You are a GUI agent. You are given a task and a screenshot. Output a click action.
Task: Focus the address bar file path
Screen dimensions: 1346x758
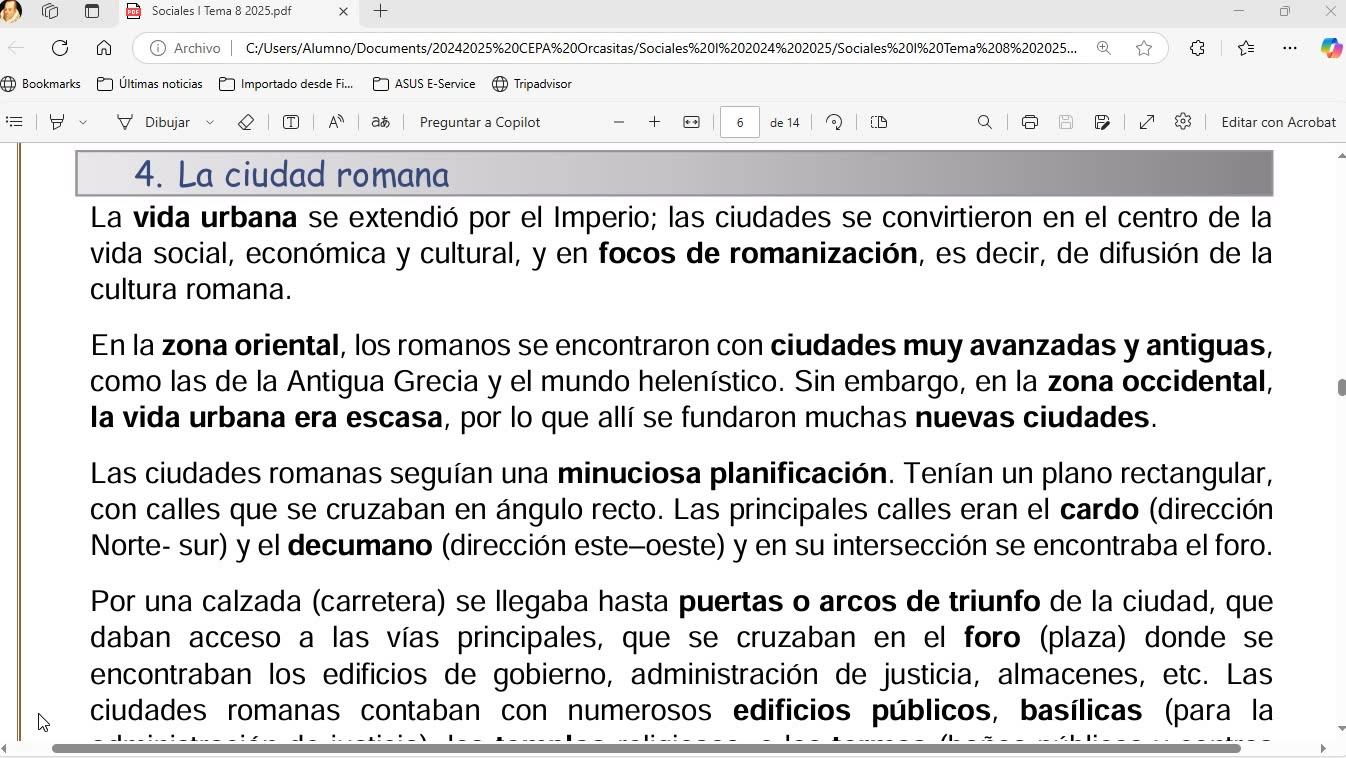coord(660,48)
